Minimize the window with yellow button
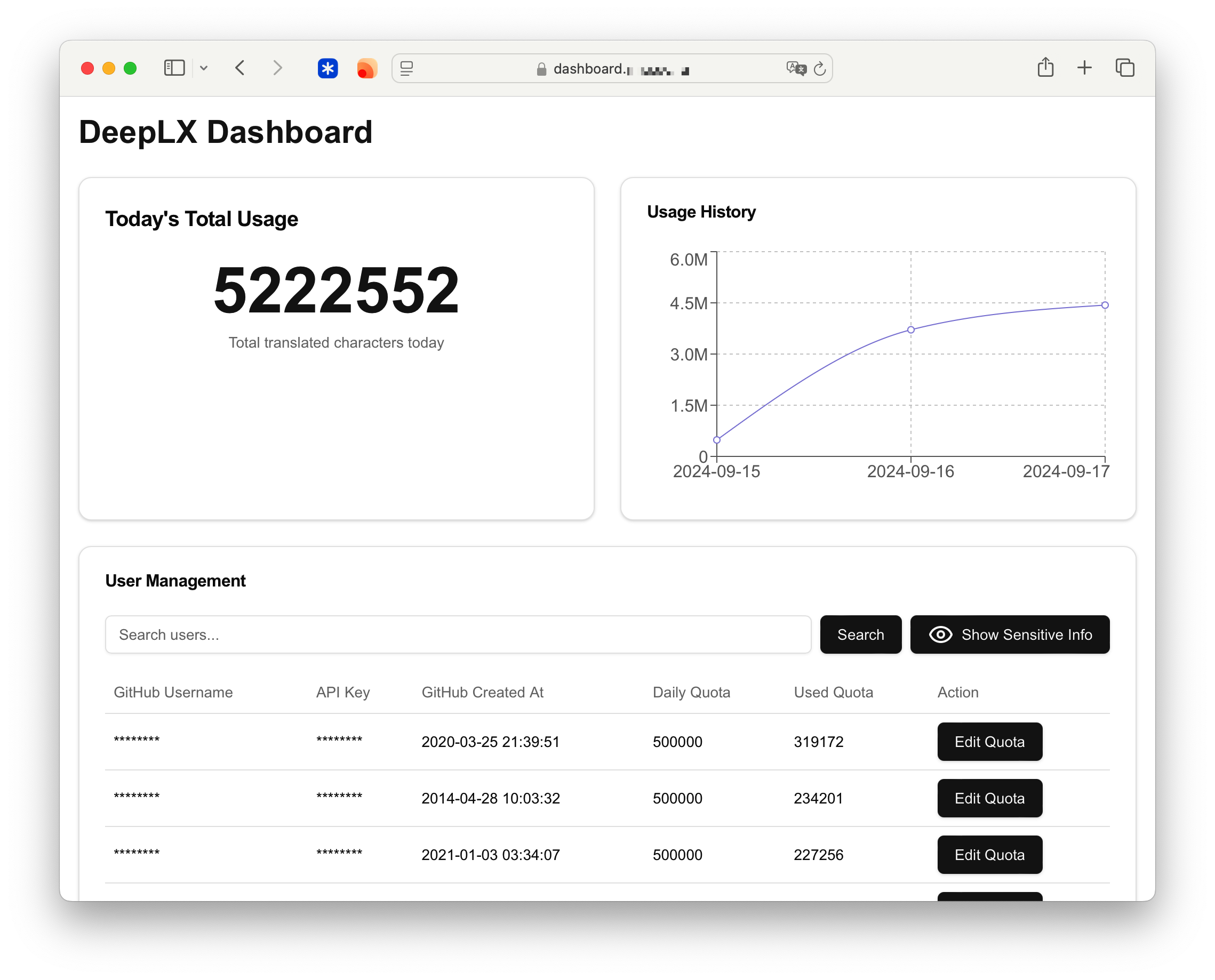 [108, 68]
